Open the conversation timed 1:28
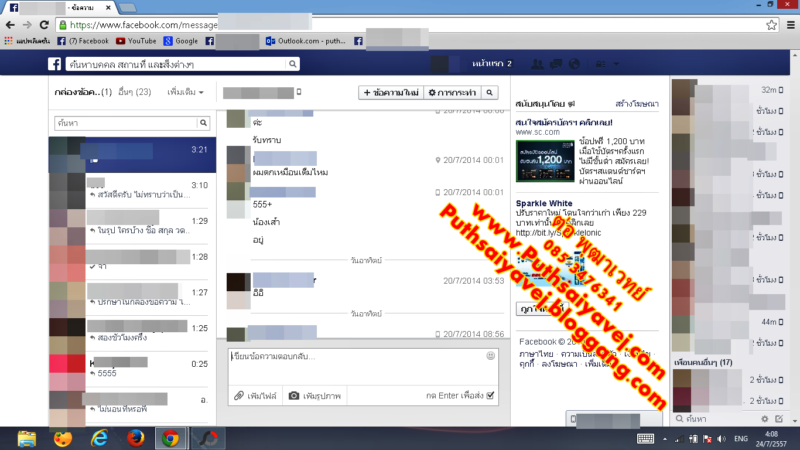Screen dimensions: 800x450 coord(132,262)
